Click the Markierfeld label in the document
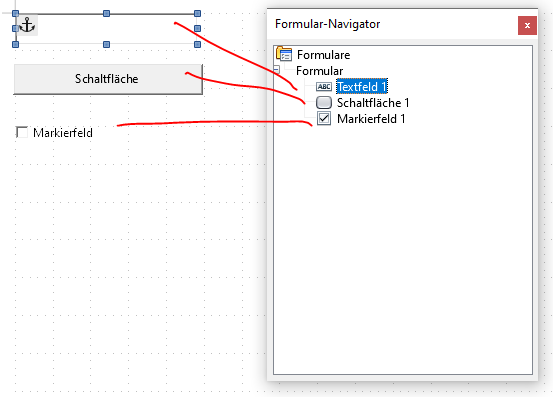Screen dimensions: 553x397 (63, 133)
